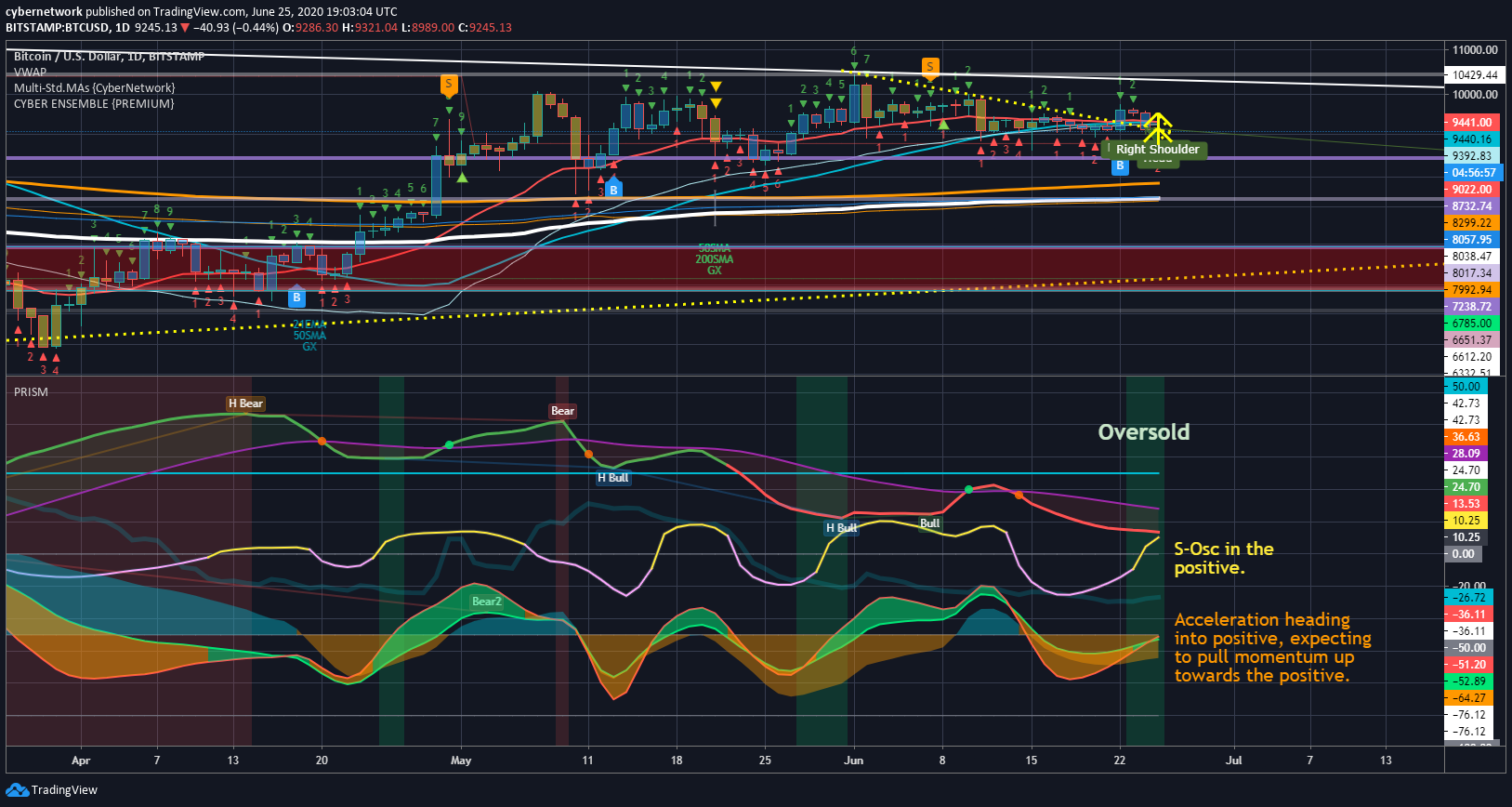Click the orange S sell marker near June 8

[x=930, y=67]
